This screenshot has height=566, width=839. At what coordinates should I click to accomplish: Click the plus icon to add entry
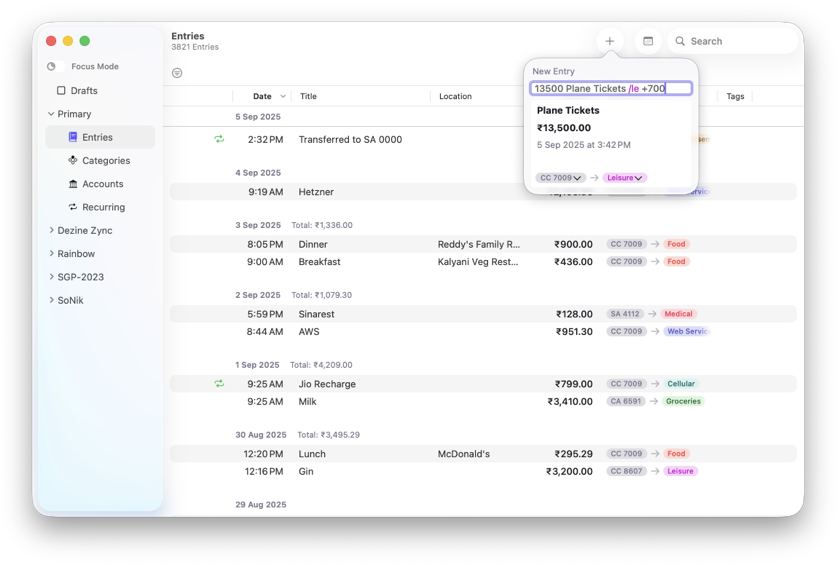(x=609, y=41)
